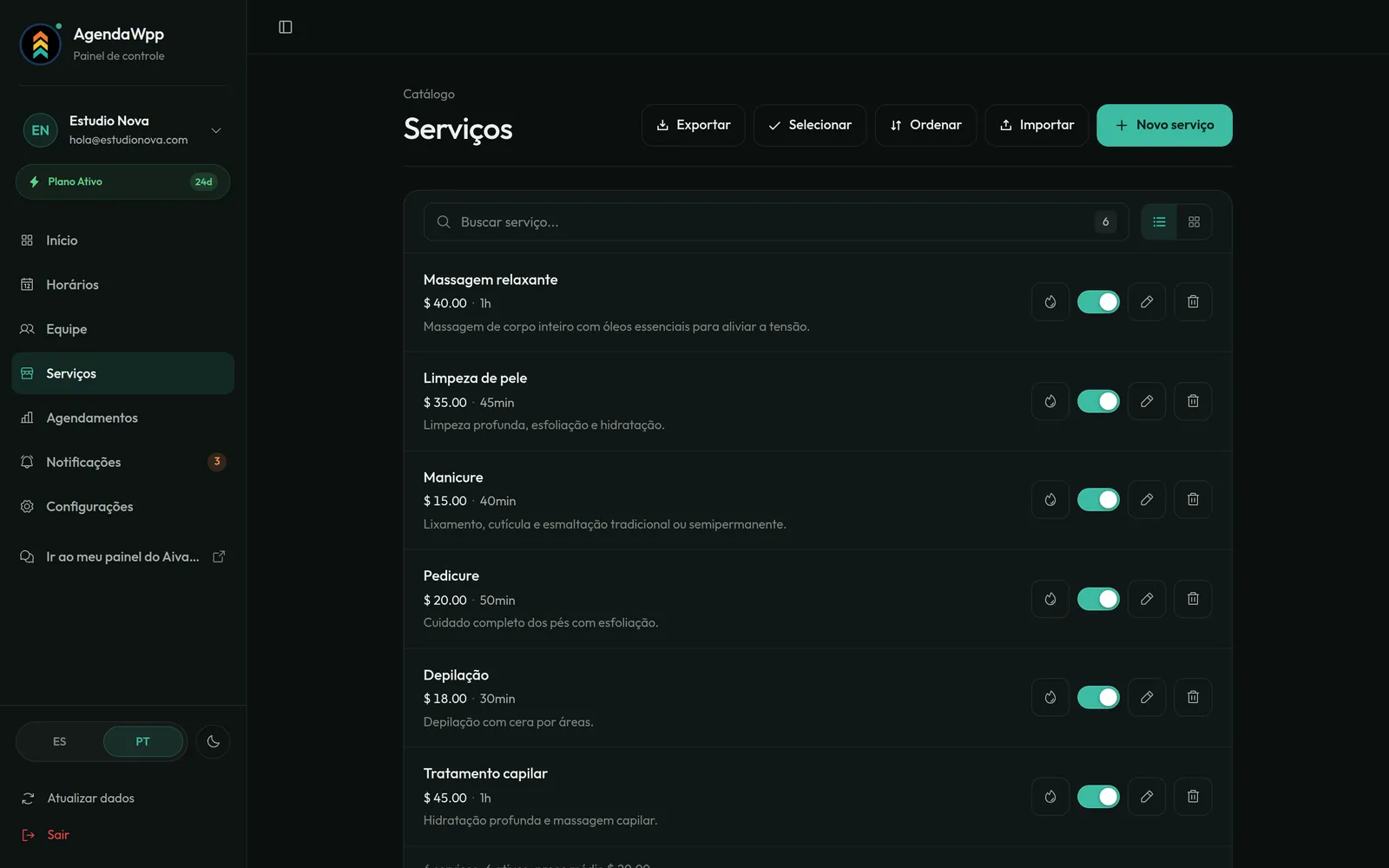The width and height of the screenshot is (1389, 868).
Task: Click the Selecionar button
Action: 810,125
